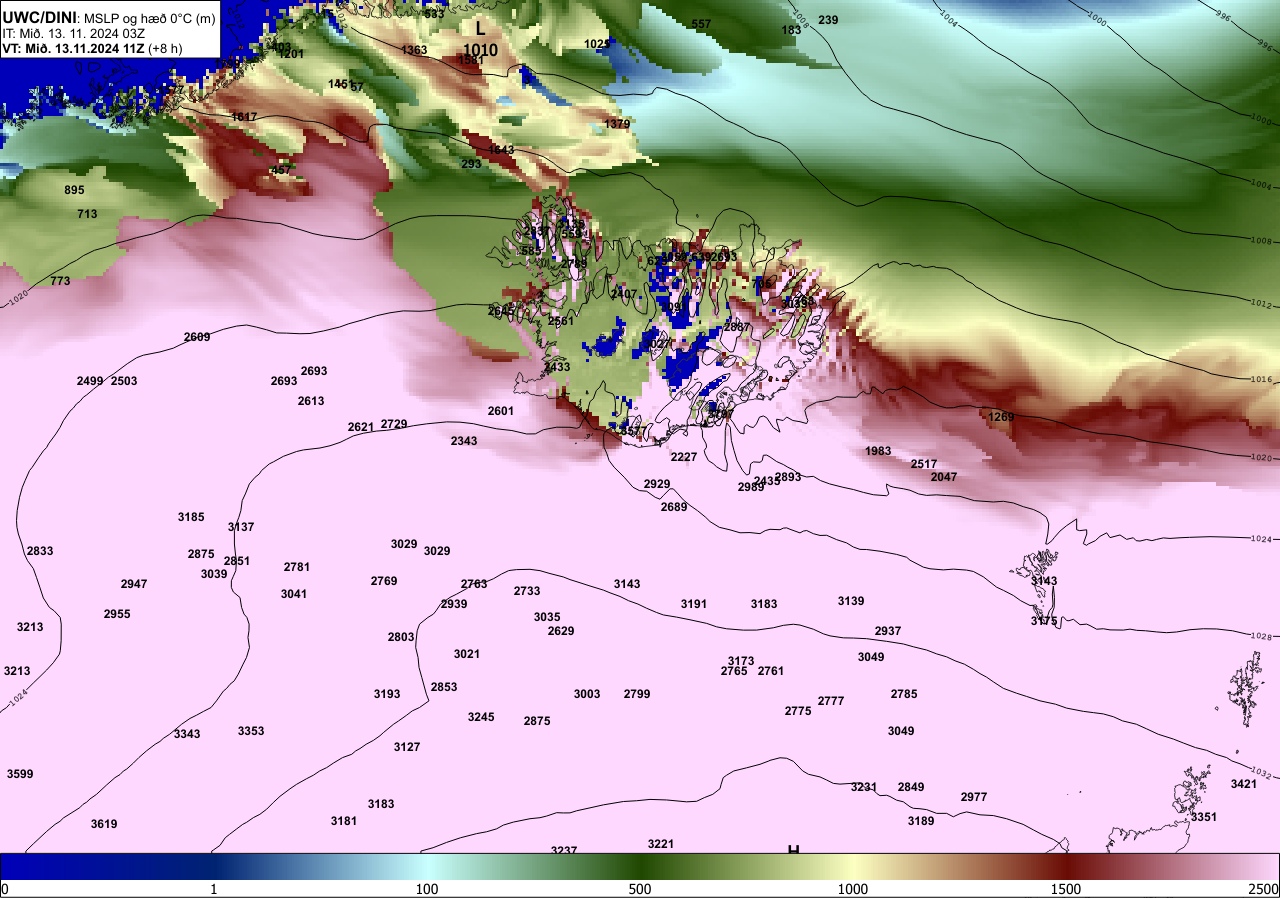This screenshot has width=1280, height=898.
Task: Click the 3351 height value
Action: [x=1204, y=817]
